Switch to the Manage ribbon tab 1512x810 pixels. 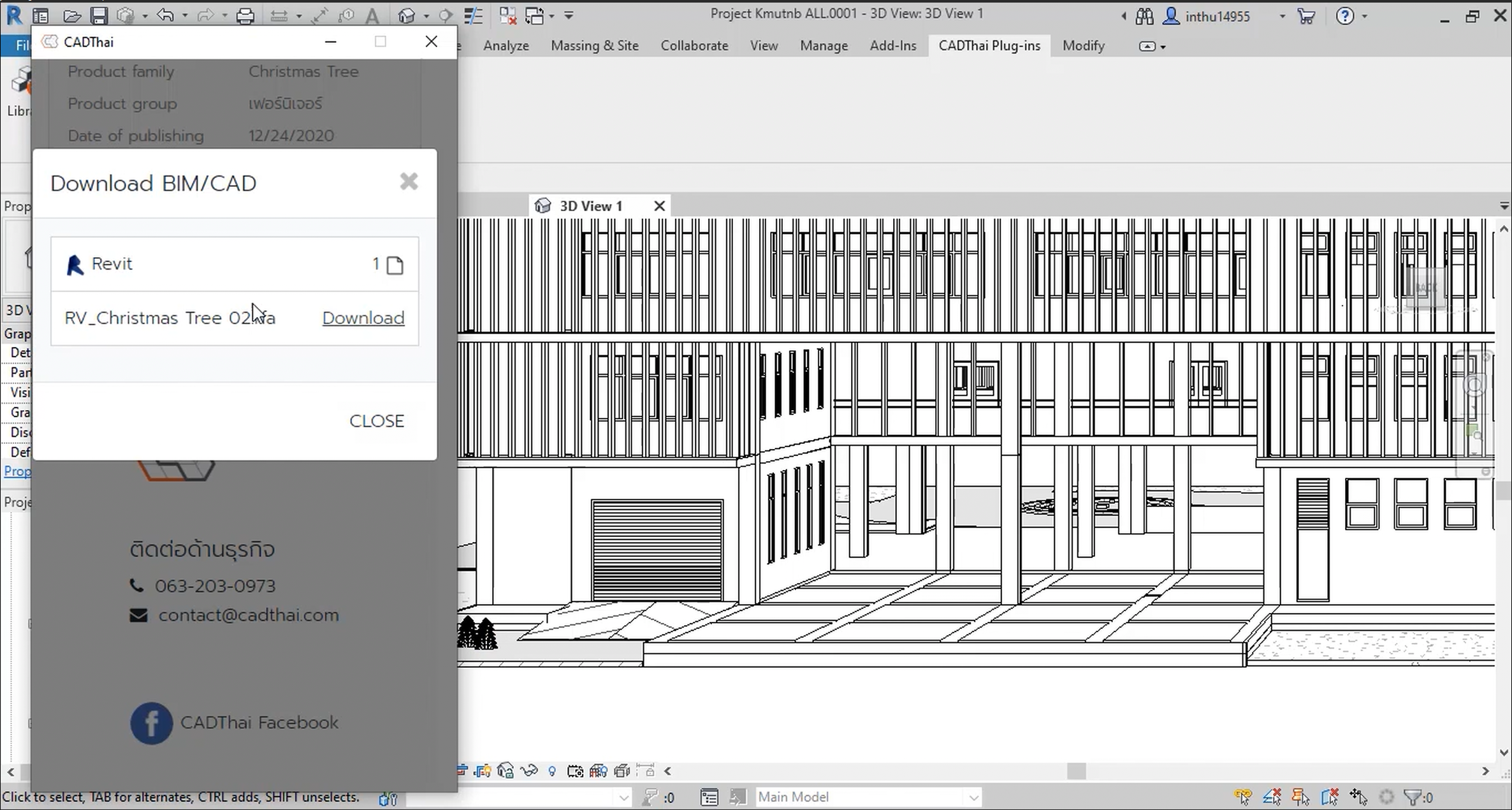(824, 46)
